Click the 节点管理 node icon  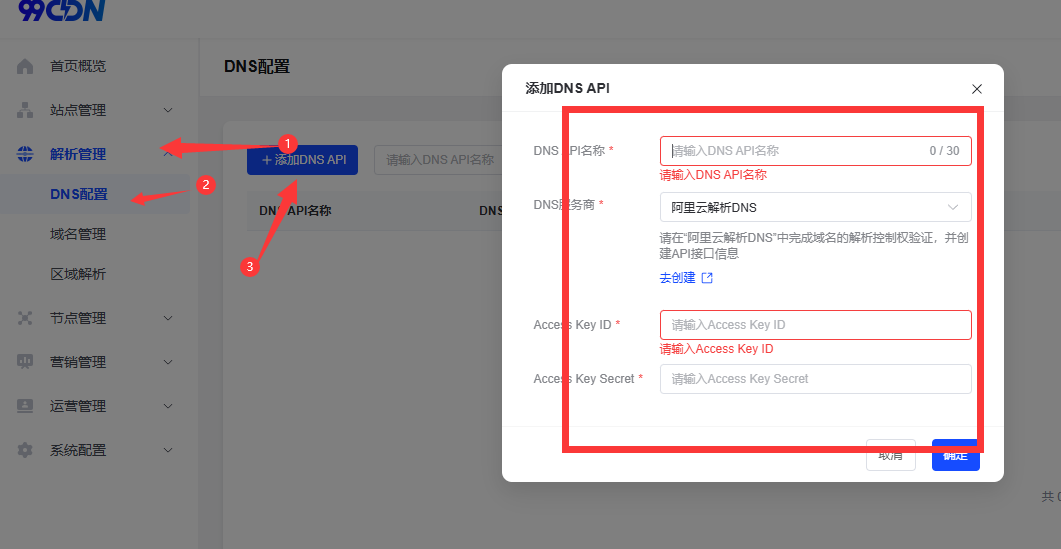click(25, 318)
